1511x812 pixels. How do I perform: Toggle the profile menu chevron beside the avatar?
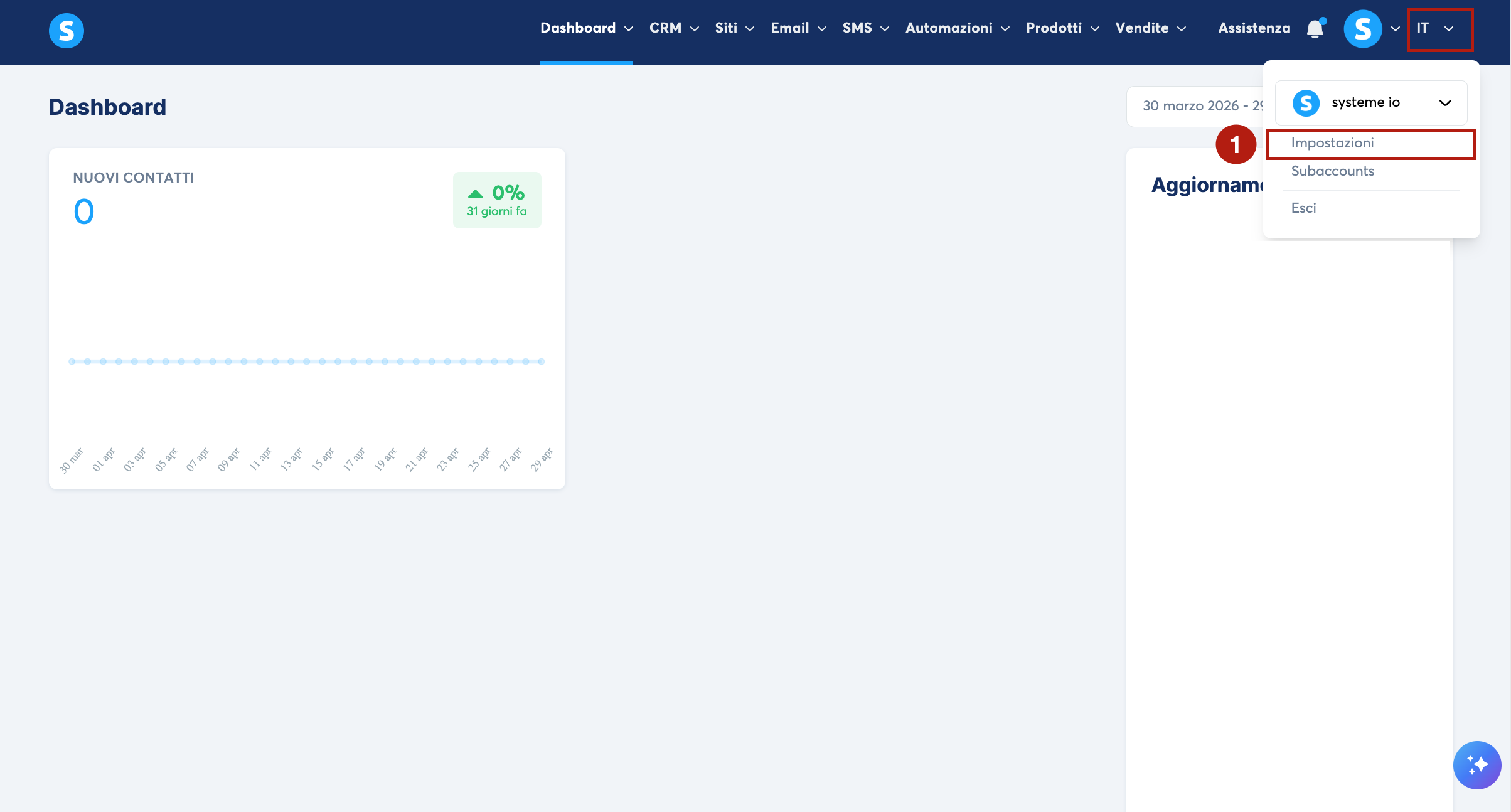point(1396,29)
